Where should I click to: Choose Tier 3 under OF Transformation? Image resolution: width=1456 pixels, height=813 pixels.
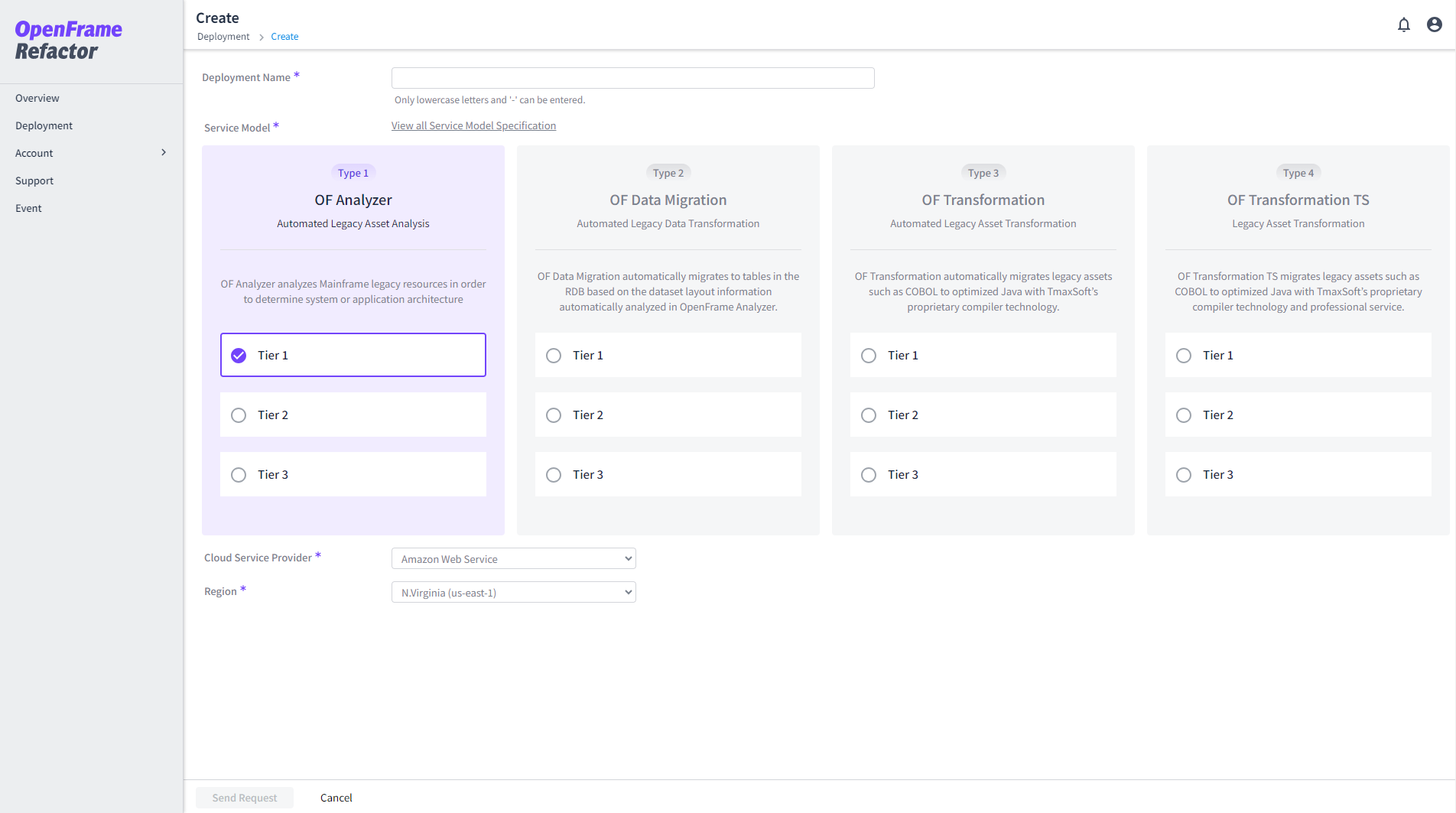tap(869, 475)
